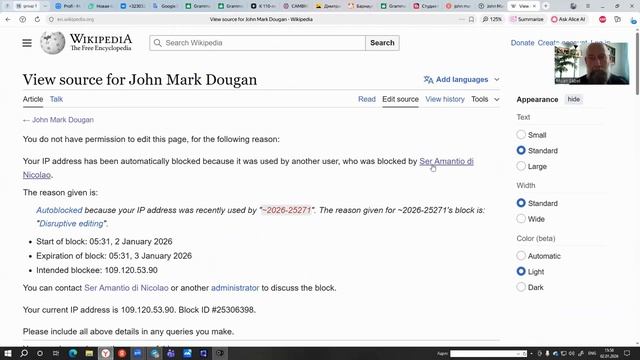Open the tab group dropdown arrow
The height and width of the screenshot is (360, 640).
click(45, 6)
